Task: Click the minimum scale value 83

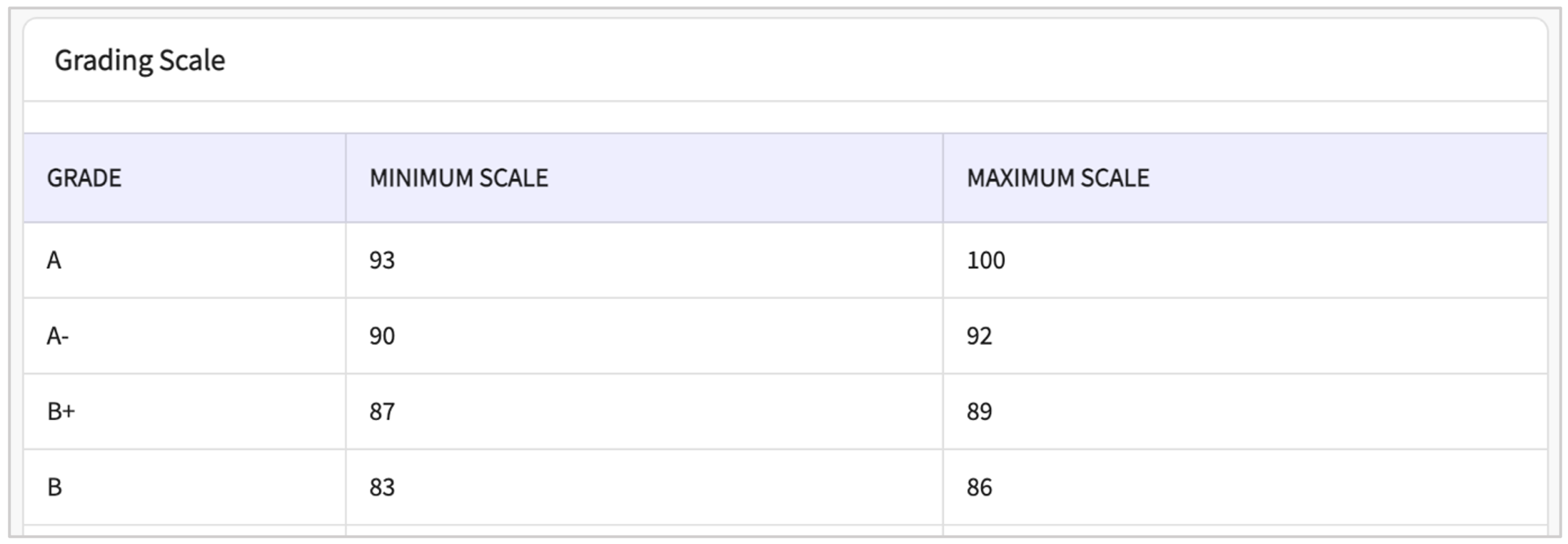Action: 382,488
